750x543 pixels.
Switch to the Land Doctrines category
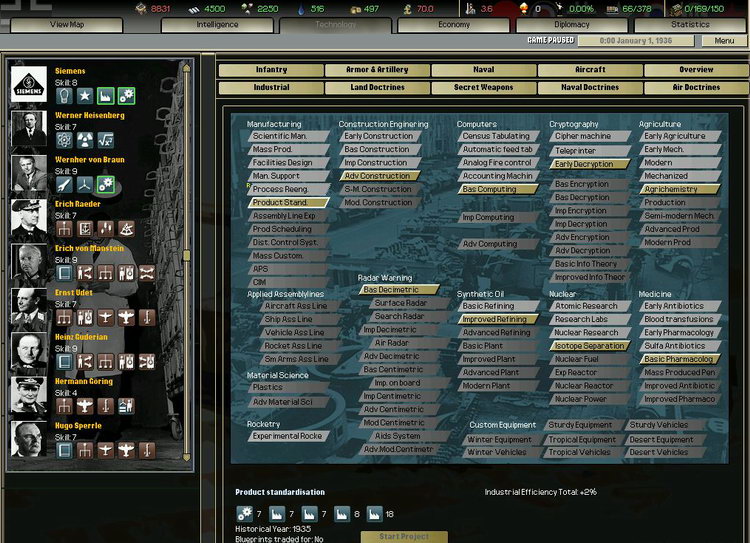tap(377, 88)
